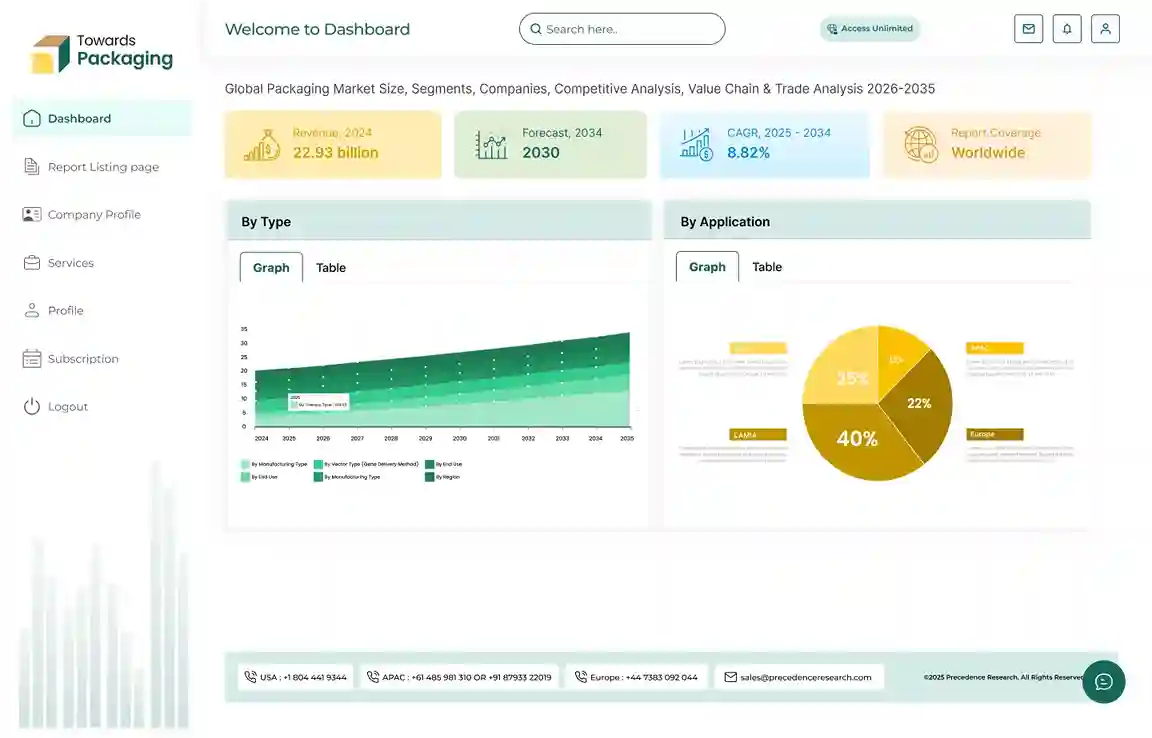Click into the Search here field
The width and height of the screenshot is (1152, 738).
622,29
